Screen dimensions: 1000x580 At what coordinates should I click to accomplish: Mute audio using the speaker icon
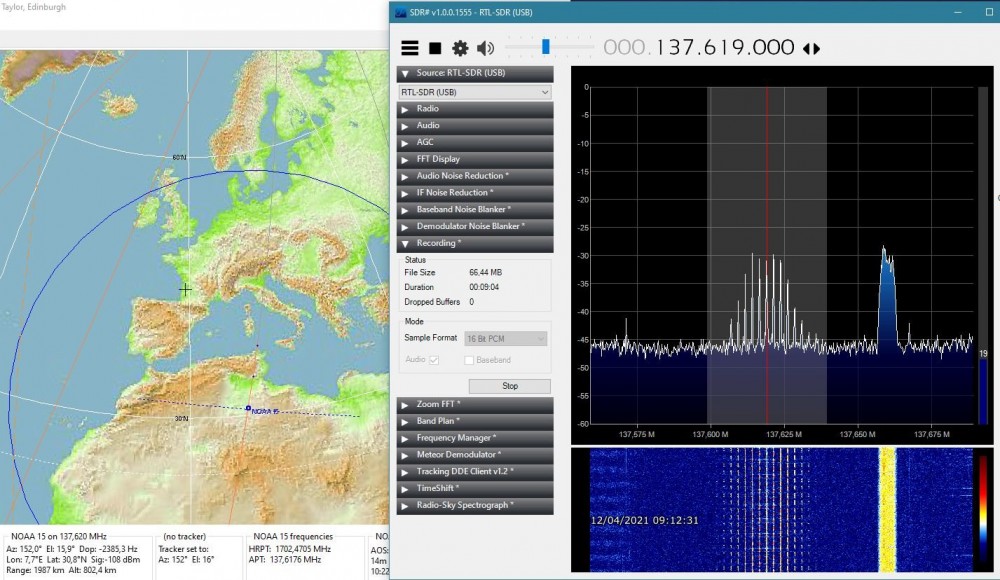click(x=485, y=48)
